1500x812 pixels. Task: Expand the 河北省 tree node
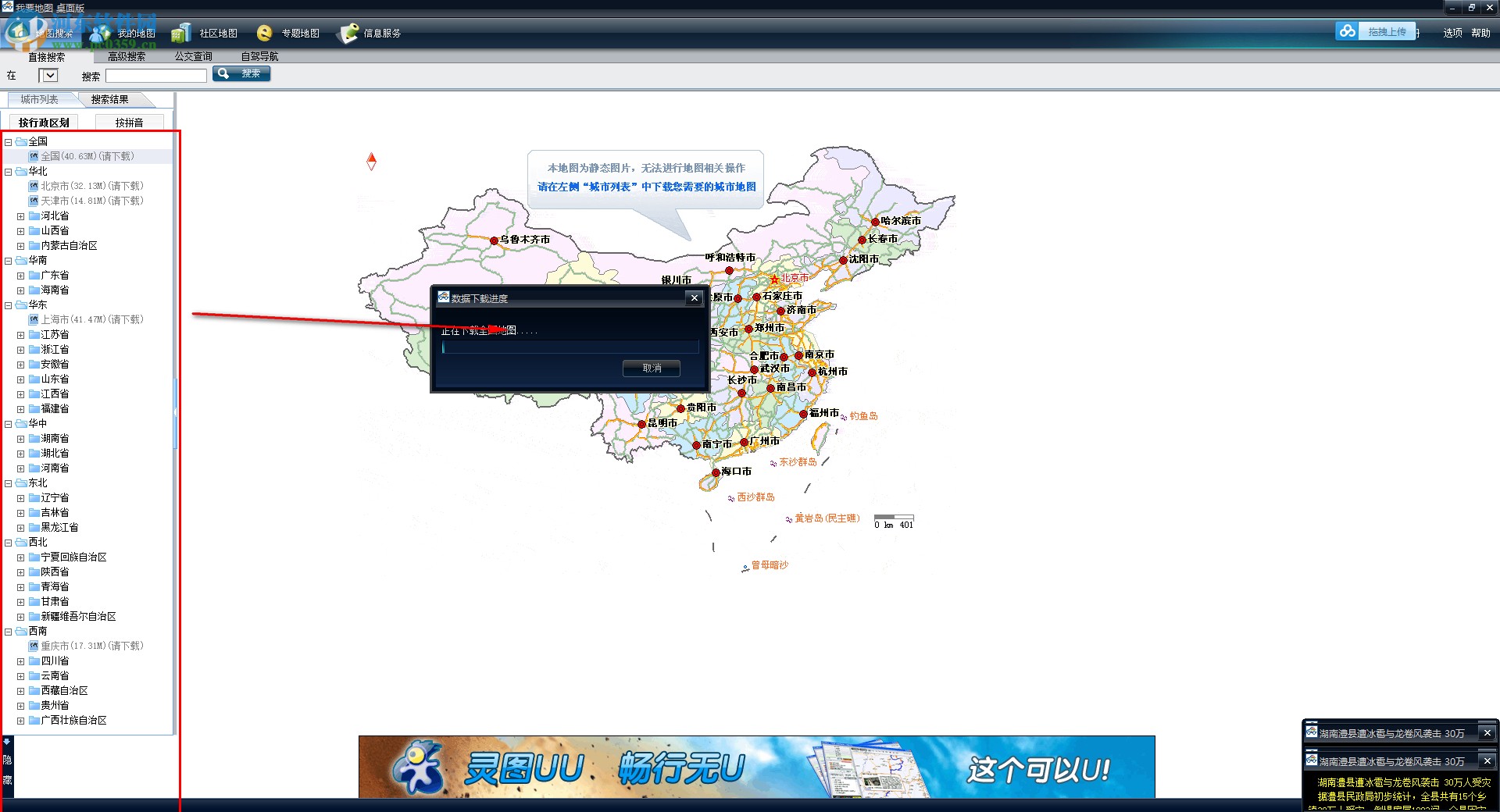21,215
